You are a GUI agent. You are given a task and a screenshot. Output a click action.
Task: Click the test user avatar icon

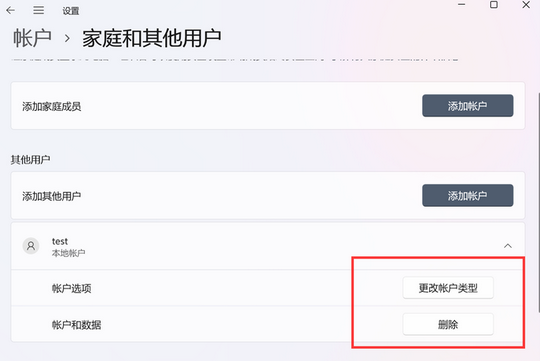31,246
